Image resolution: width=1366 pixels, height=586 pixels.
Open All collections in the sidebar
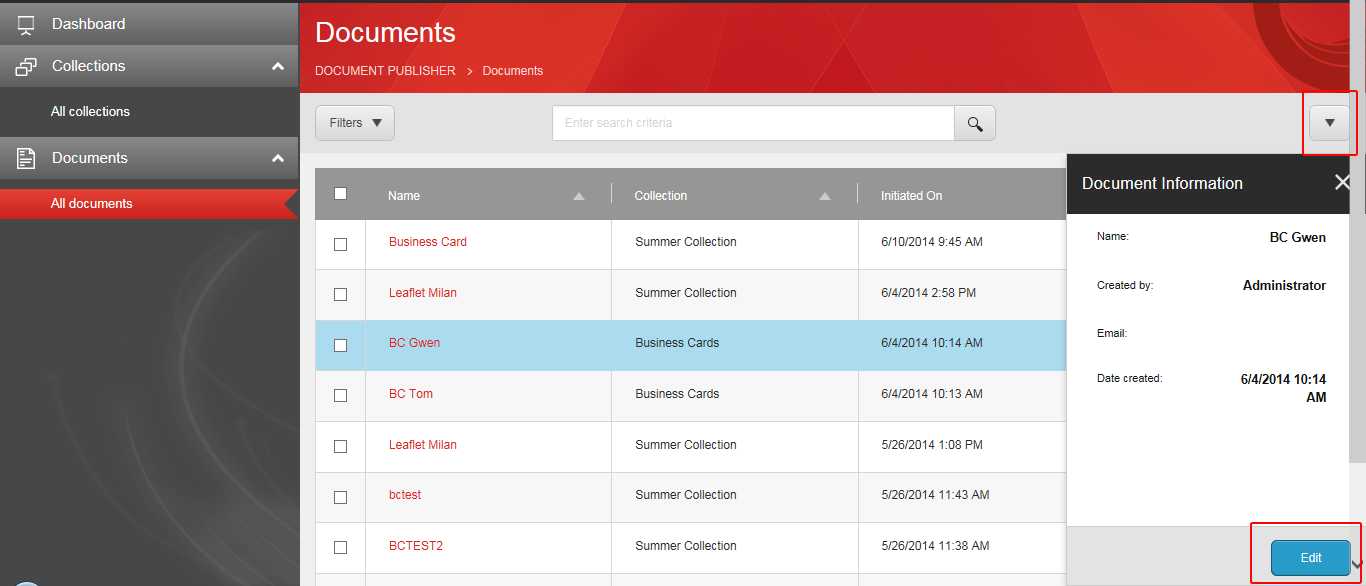point(90,112)
